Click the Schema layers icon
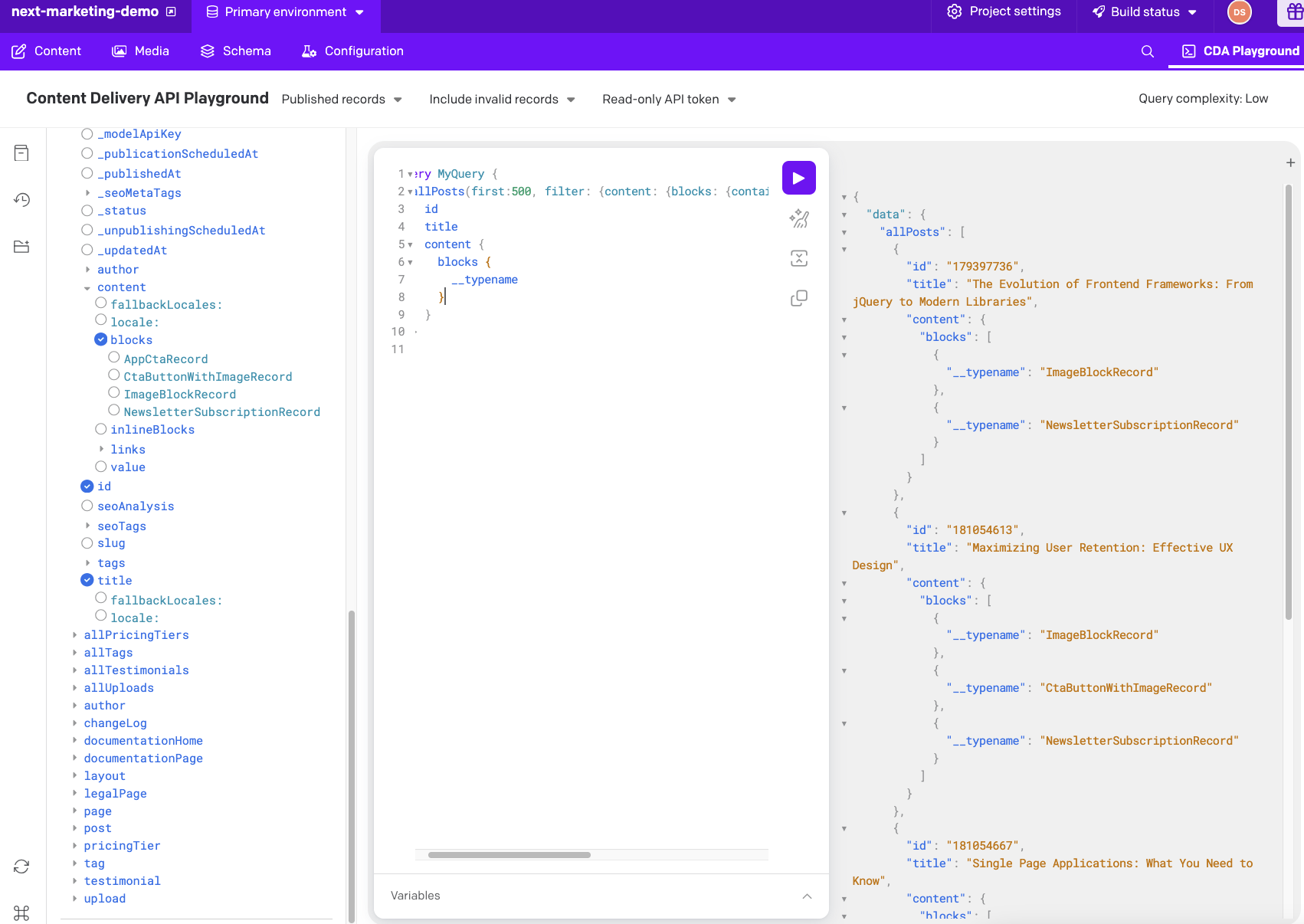Viewport: 1304px width, 924px height. [x=207, y=51]
